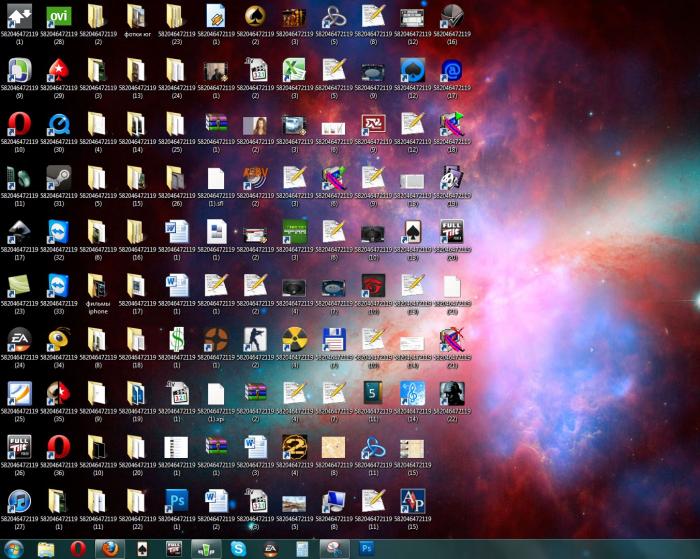Click the Full Tilt taskbar button
700x559 pixels.
click(174, 549)
